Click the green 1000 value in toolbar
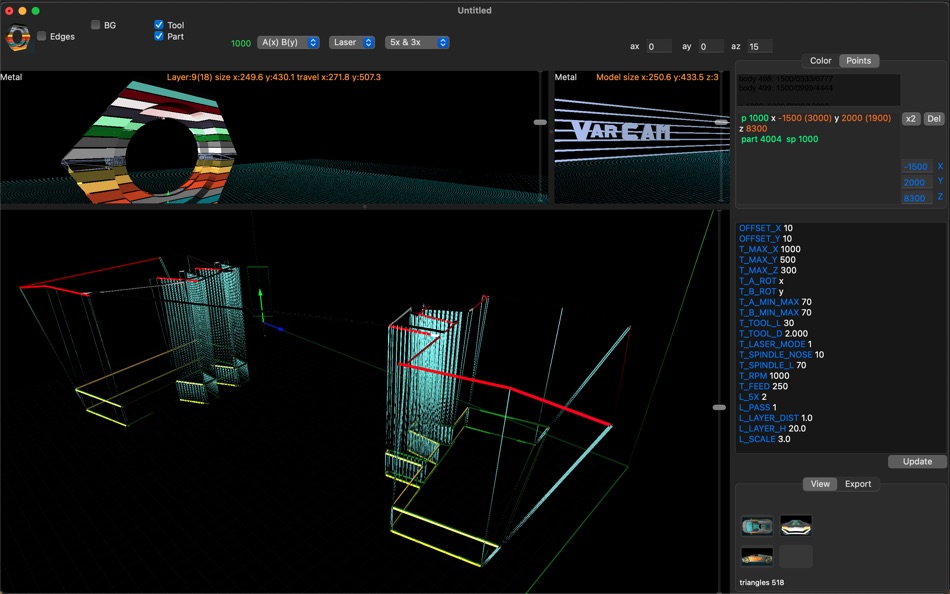This screenshot has width=950, height=594. click(241, 44)
